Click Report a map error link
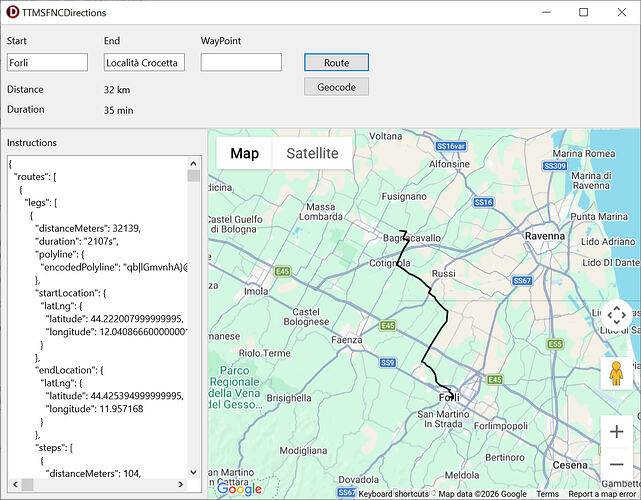The image size is (641, 500). [x=601, y=494]
